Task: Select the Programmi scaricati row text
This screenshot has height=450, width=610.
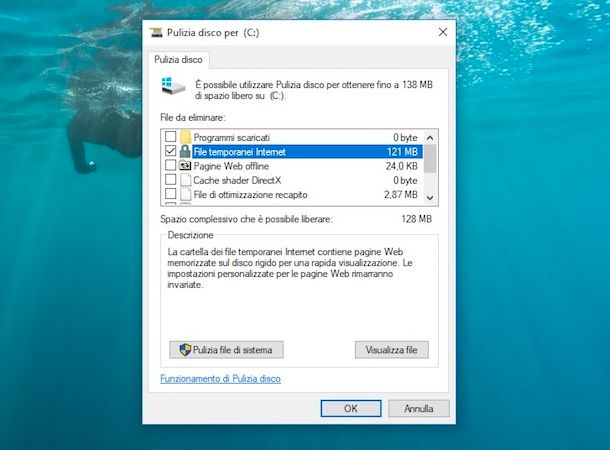Action: click(x=231, y=137)
